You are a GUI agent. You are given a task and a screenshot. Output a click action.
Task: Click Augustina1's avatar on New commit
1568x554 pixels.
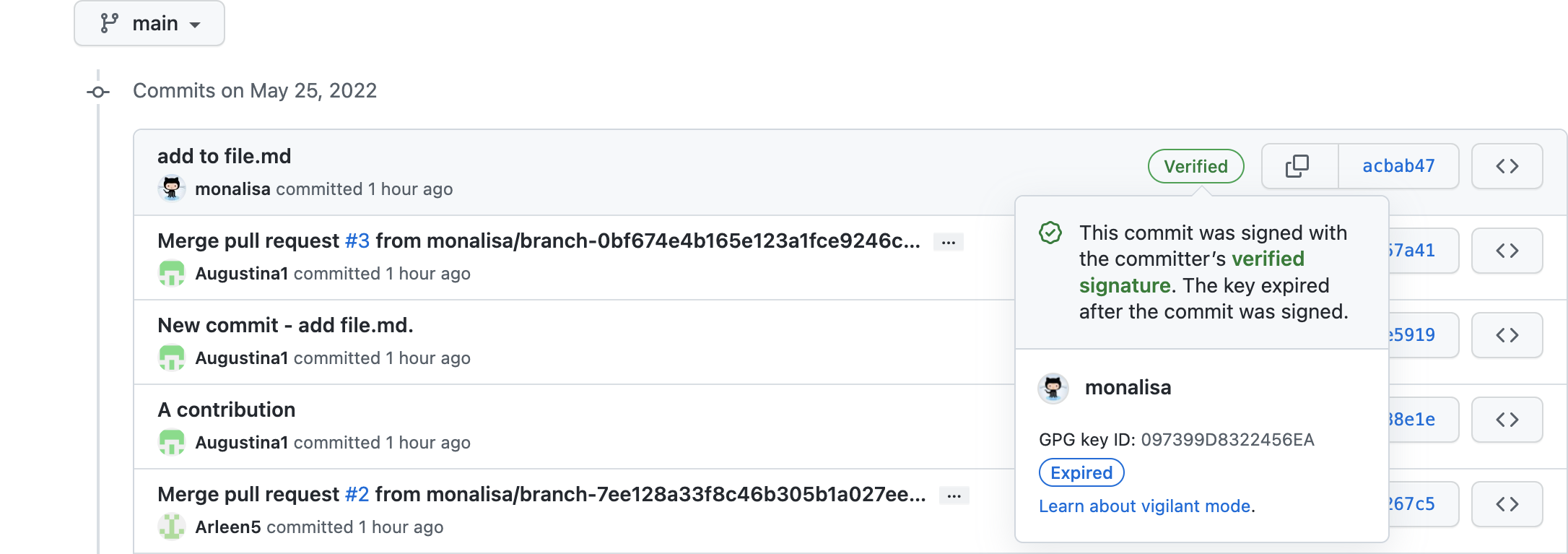pos(172,358)
